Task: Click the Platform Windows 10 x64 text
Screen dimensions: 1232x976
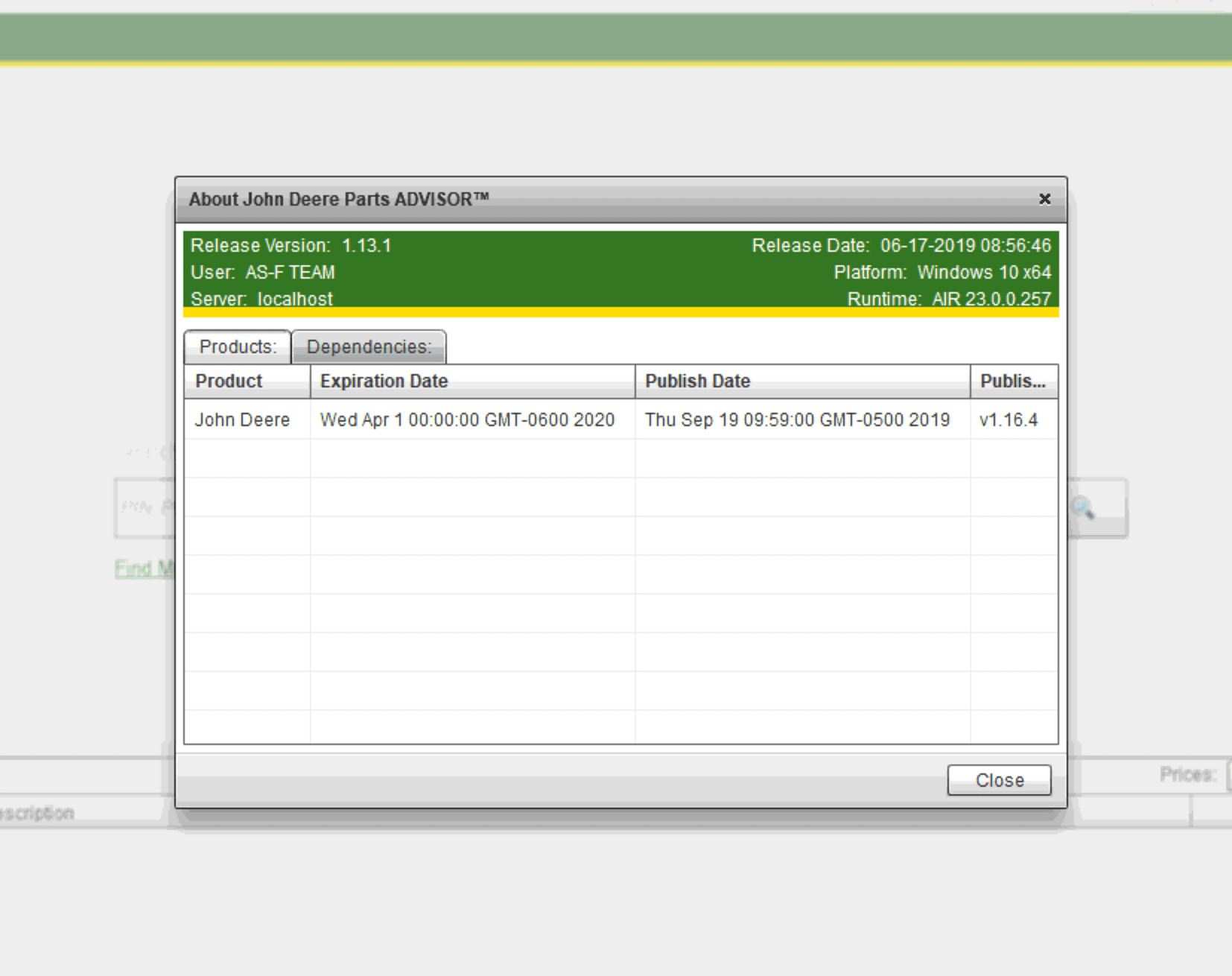Action: (x=942, y=272)
